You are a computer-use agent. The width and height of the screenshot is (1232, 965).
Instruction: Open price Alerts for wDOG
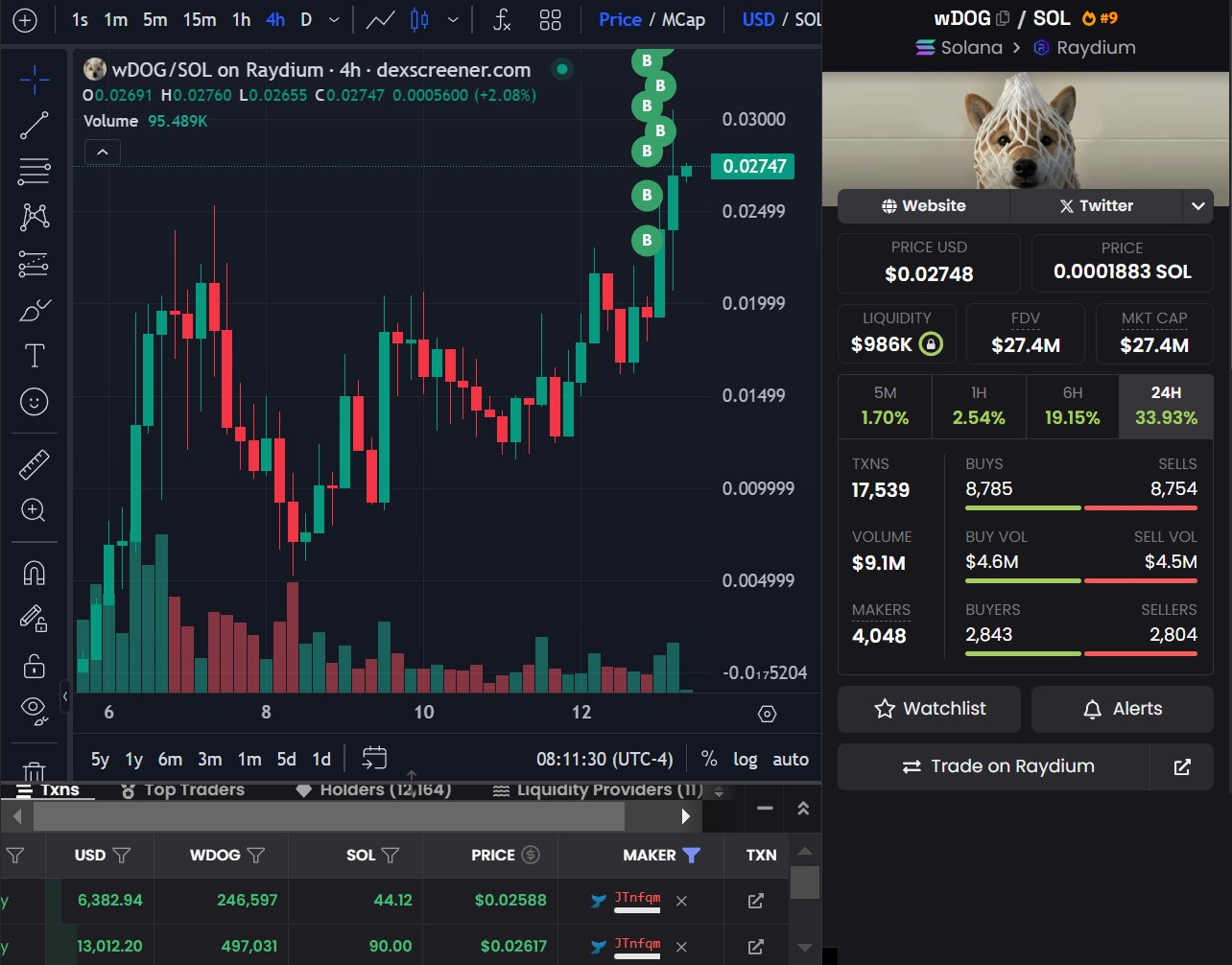pyautogui.click(x=1123, y=709)
